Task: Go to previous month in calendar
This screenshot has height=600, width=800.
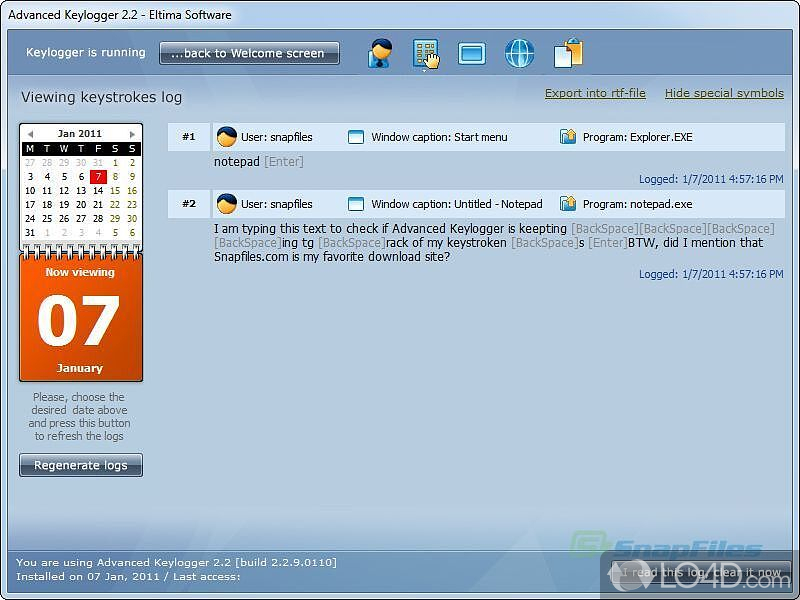Action: click(x=30, y=134)
